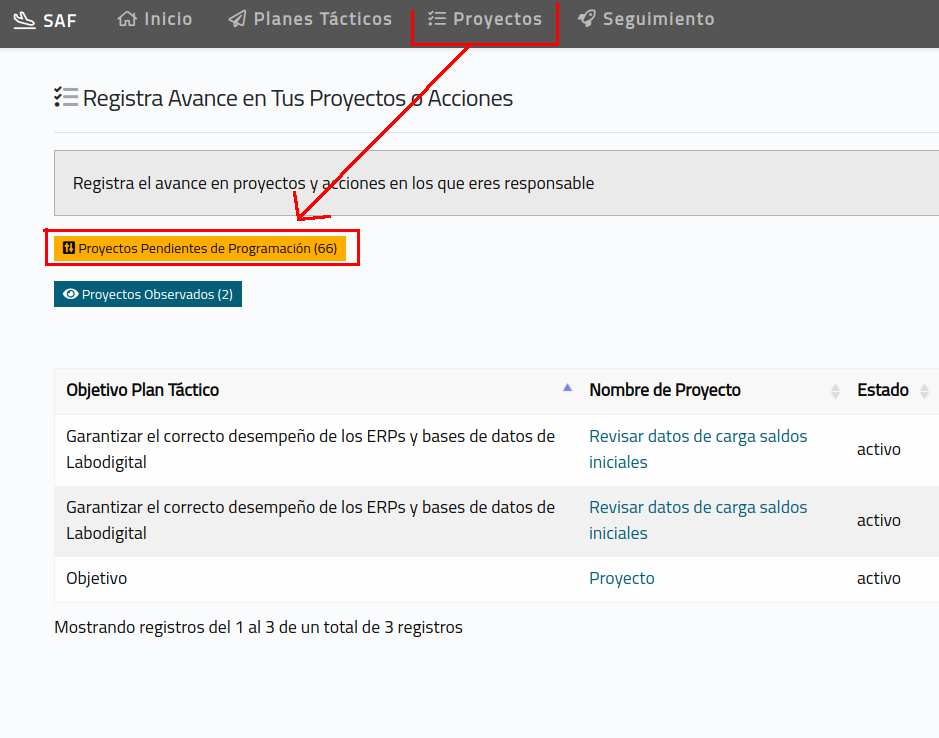Image resolution: width=939 pixels, height=738 pixels.
Task: Open the Planes Tácticos menu
Action: [310, 19]
